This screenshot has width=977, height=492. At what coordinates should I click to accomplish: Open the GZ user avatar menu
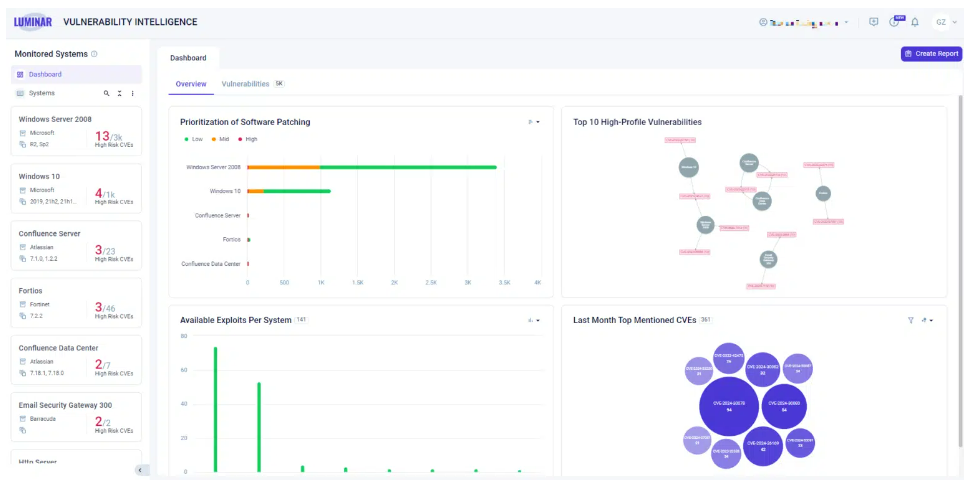click(945, 22)
